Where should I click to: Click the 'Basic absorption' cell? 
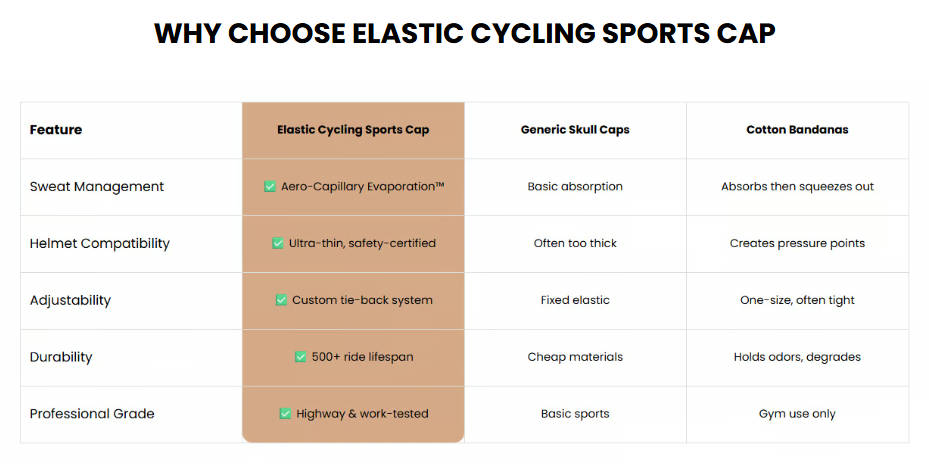click(575, 187)
